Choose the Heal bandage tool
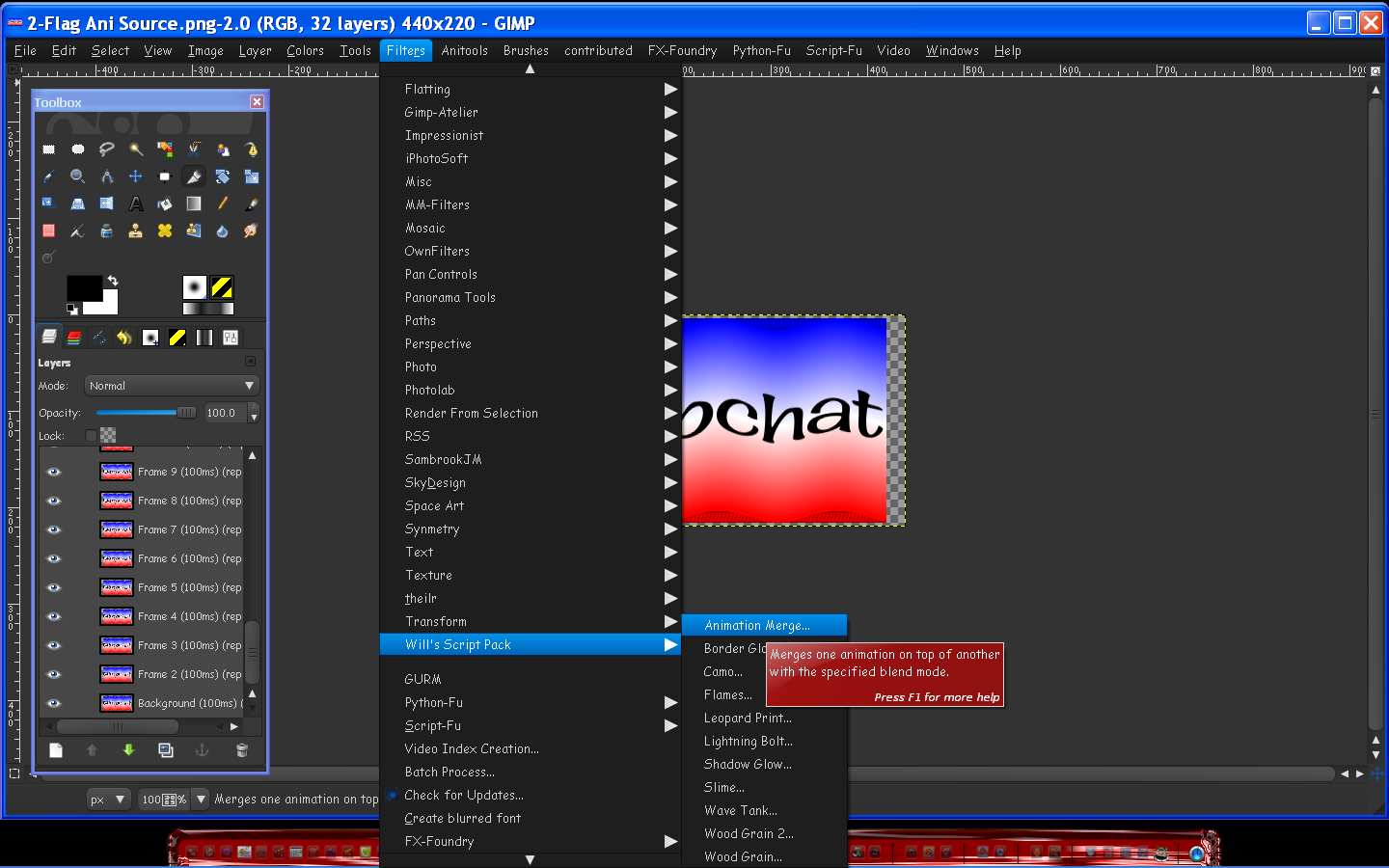 click(x=165, y=231)
